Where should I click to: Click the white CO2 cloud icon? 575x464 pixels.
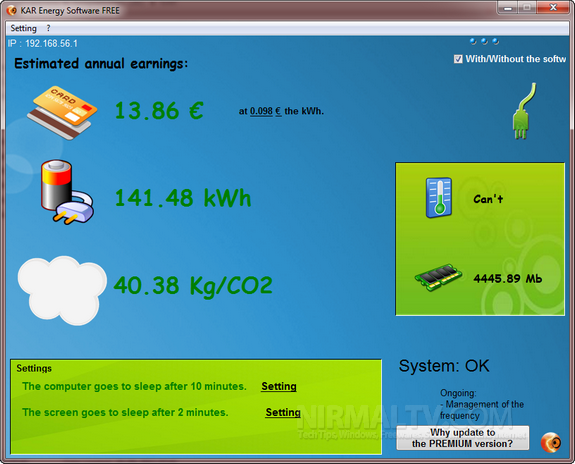click(62, 290)
